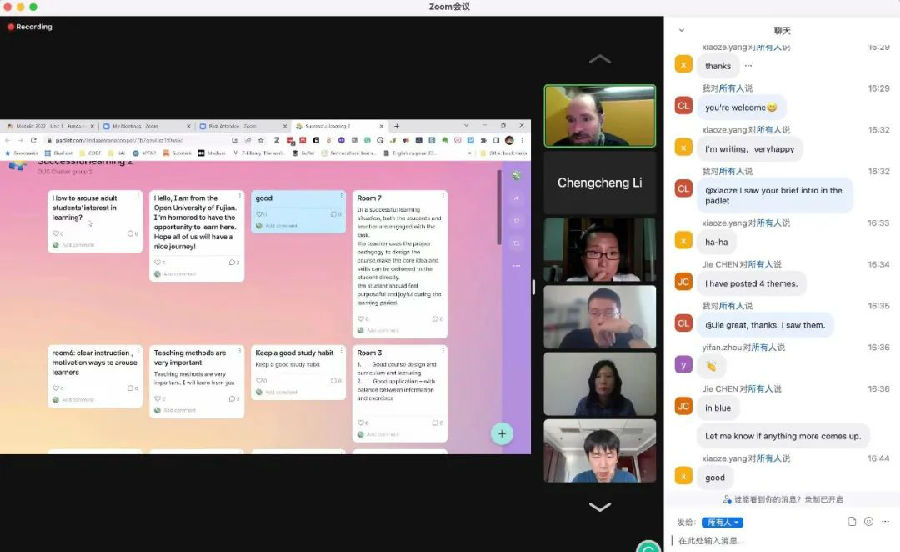
Task: Click the heart like icon on 'good' post
Action: (259, 214)
